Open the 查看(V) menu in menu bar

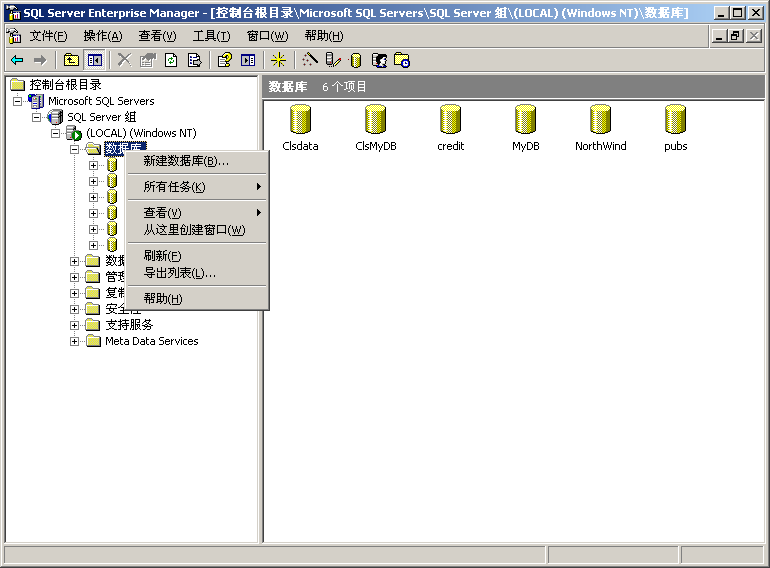(x=157, y=36)
